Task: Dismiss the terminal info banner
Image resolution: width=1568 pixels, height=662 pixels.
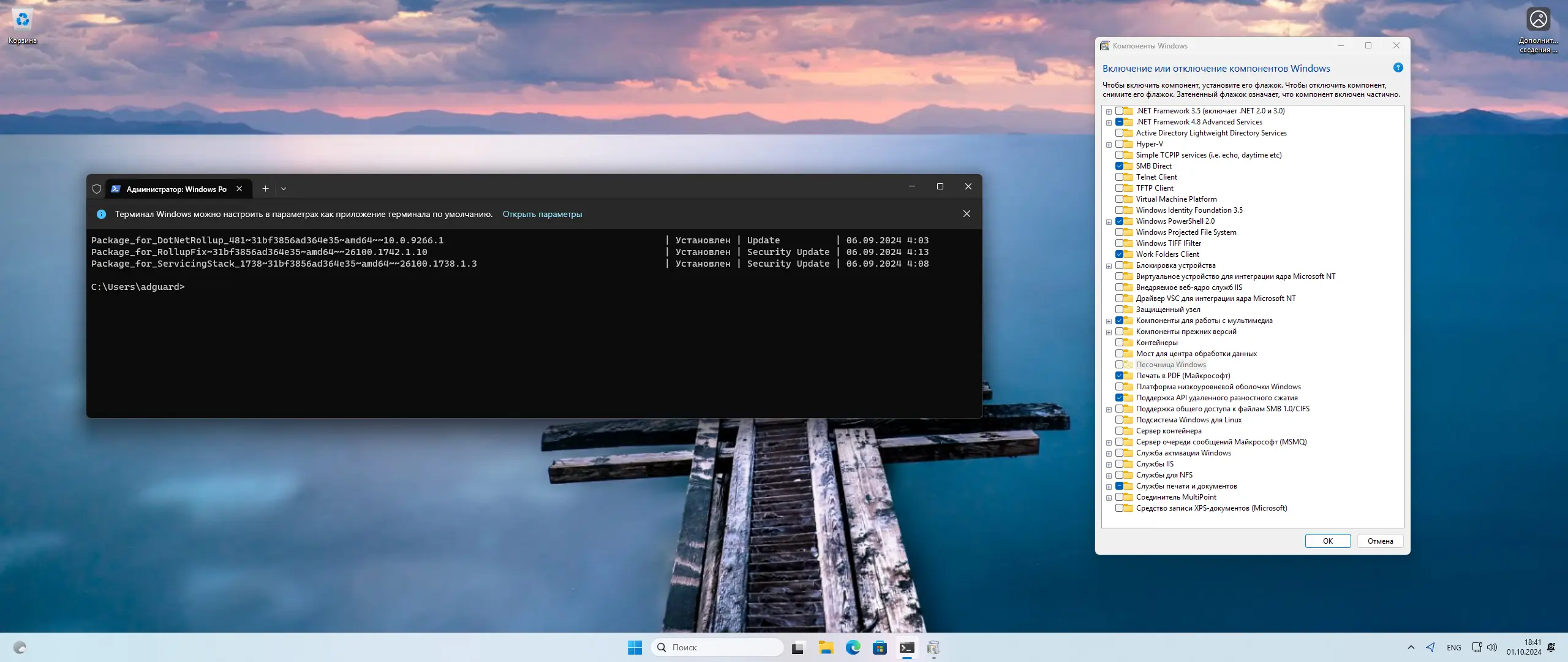Action: click(x=967, y=214)
